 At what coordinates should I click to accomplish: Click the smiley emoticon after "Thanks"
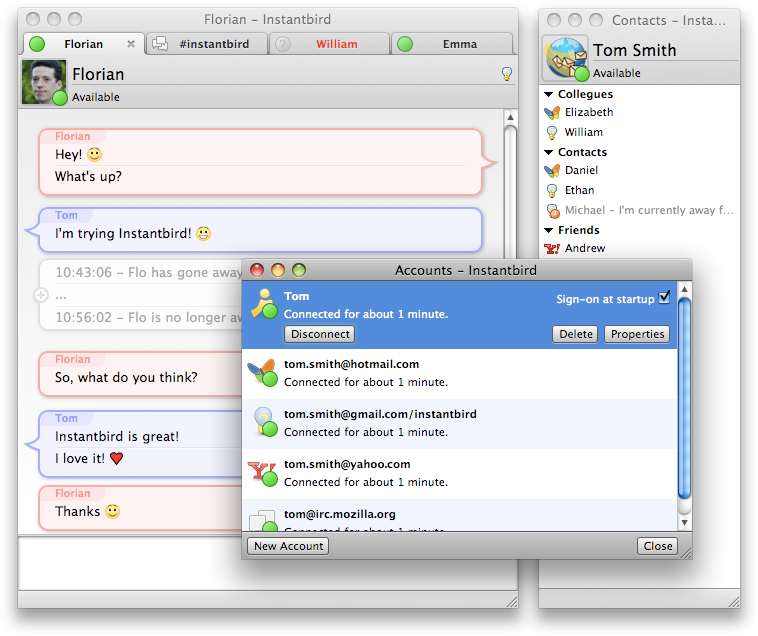113,511
